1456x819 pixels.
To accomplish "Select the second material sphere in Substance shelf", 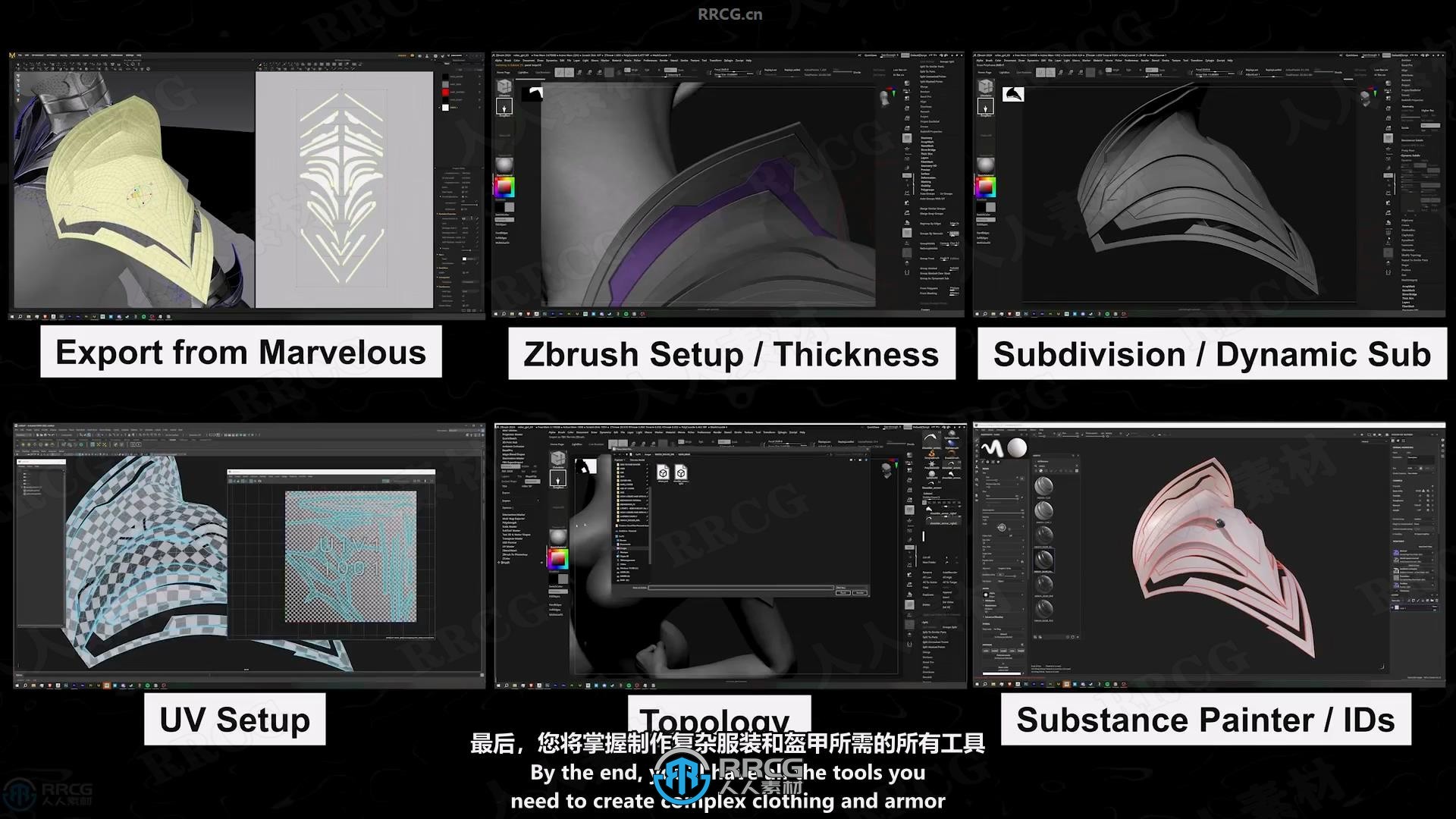I will [x=1044, y=510].
